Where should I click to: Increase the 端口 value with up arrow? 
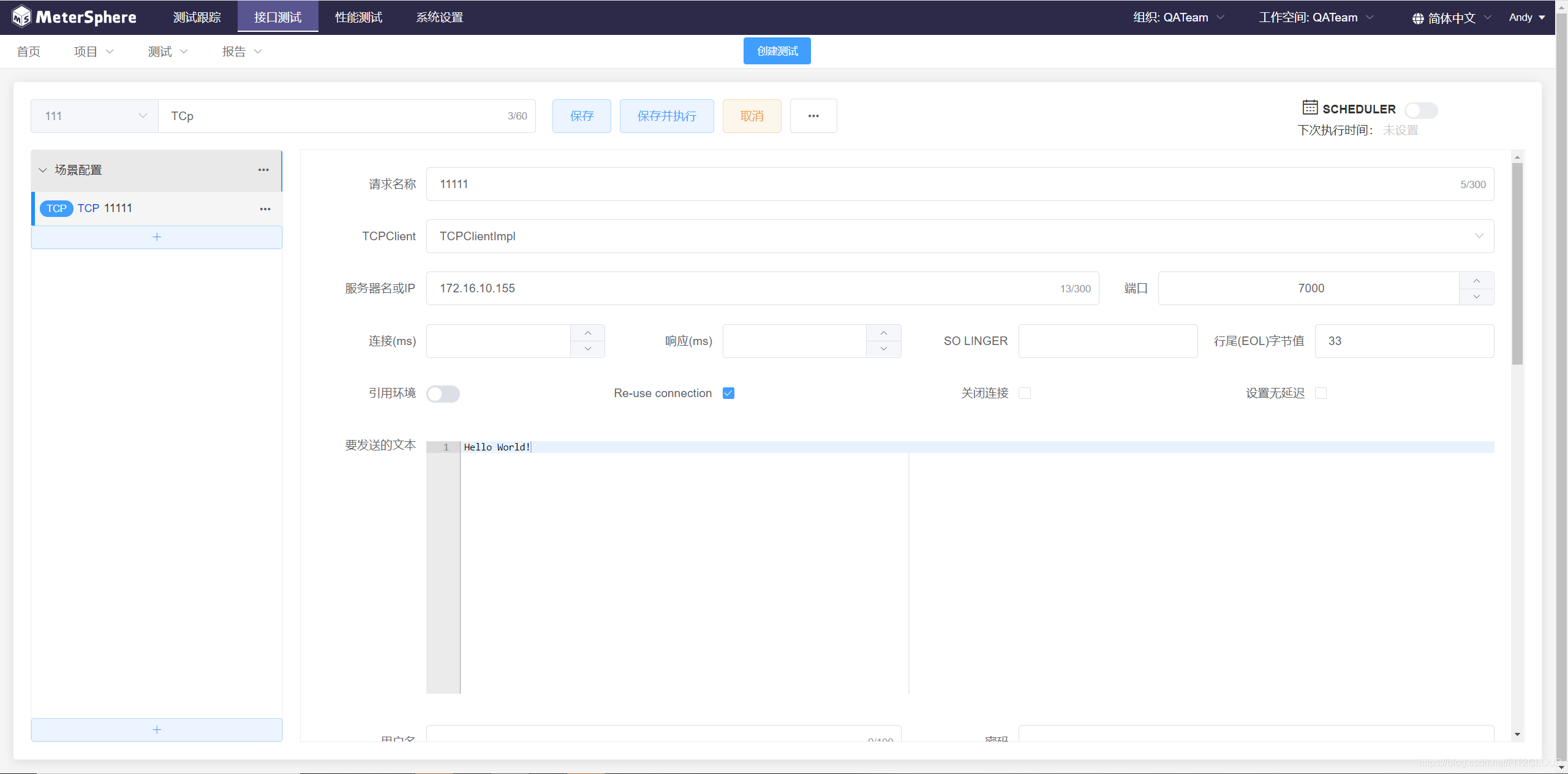coord(1476,281)
